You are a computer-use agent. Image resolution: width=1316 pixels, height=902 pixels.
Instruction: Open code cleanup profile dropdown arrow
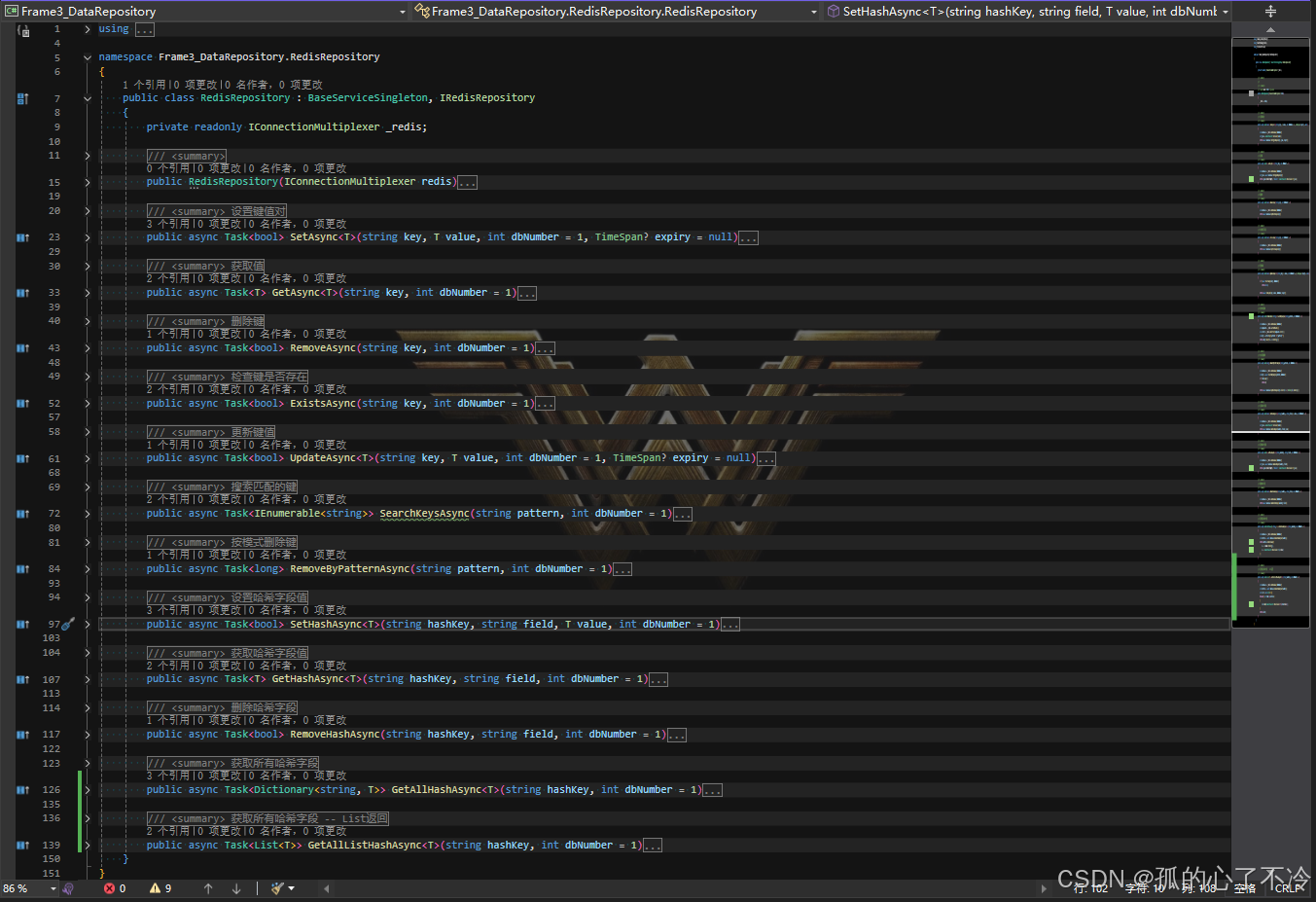click(292, 888)
